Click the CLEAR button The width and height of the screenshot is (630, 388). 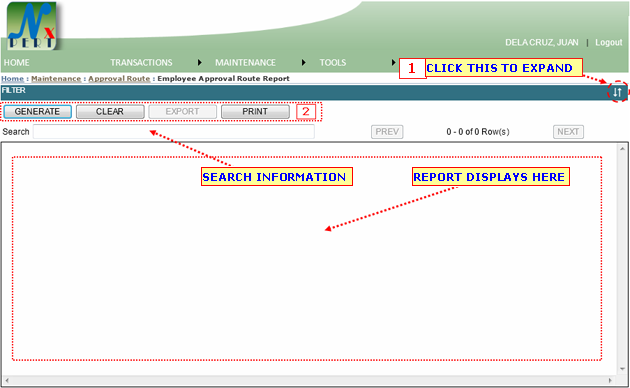click(110, 112)
